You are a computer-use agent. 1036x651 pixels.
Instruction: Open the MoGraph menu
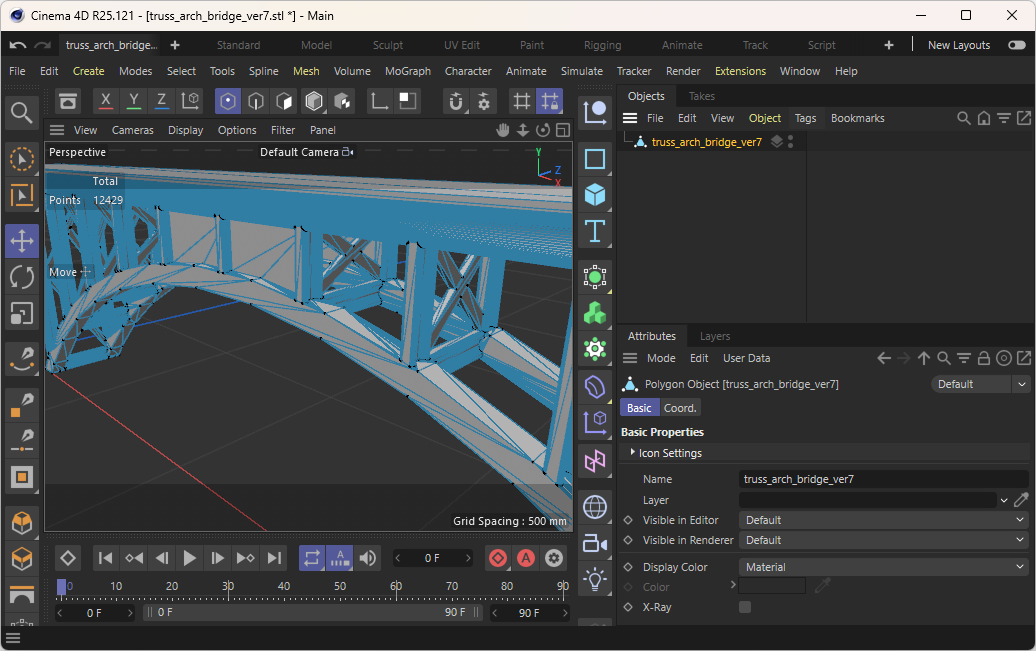[408, 71]
